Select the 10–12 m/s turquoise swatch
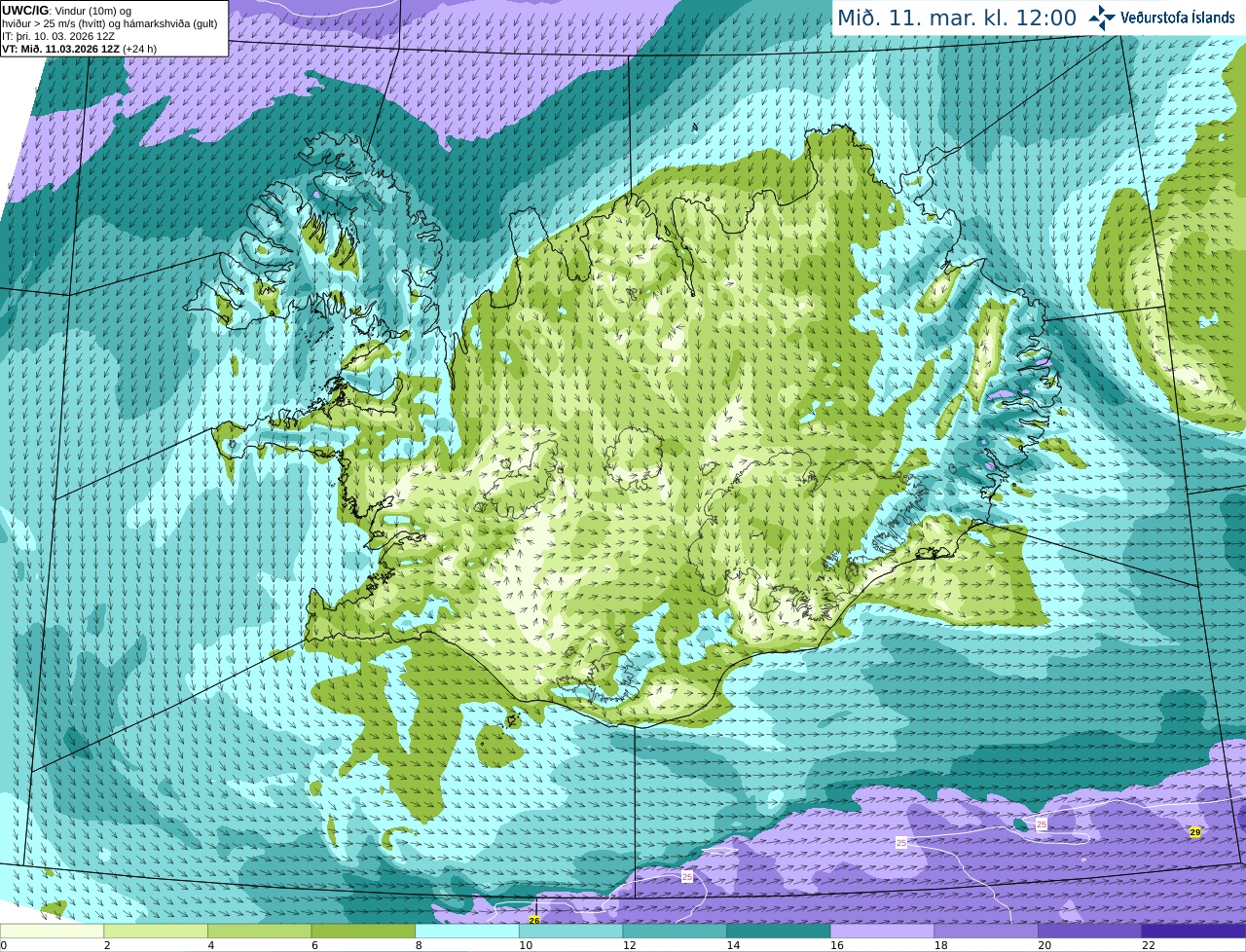 click(x=570, y=931)
